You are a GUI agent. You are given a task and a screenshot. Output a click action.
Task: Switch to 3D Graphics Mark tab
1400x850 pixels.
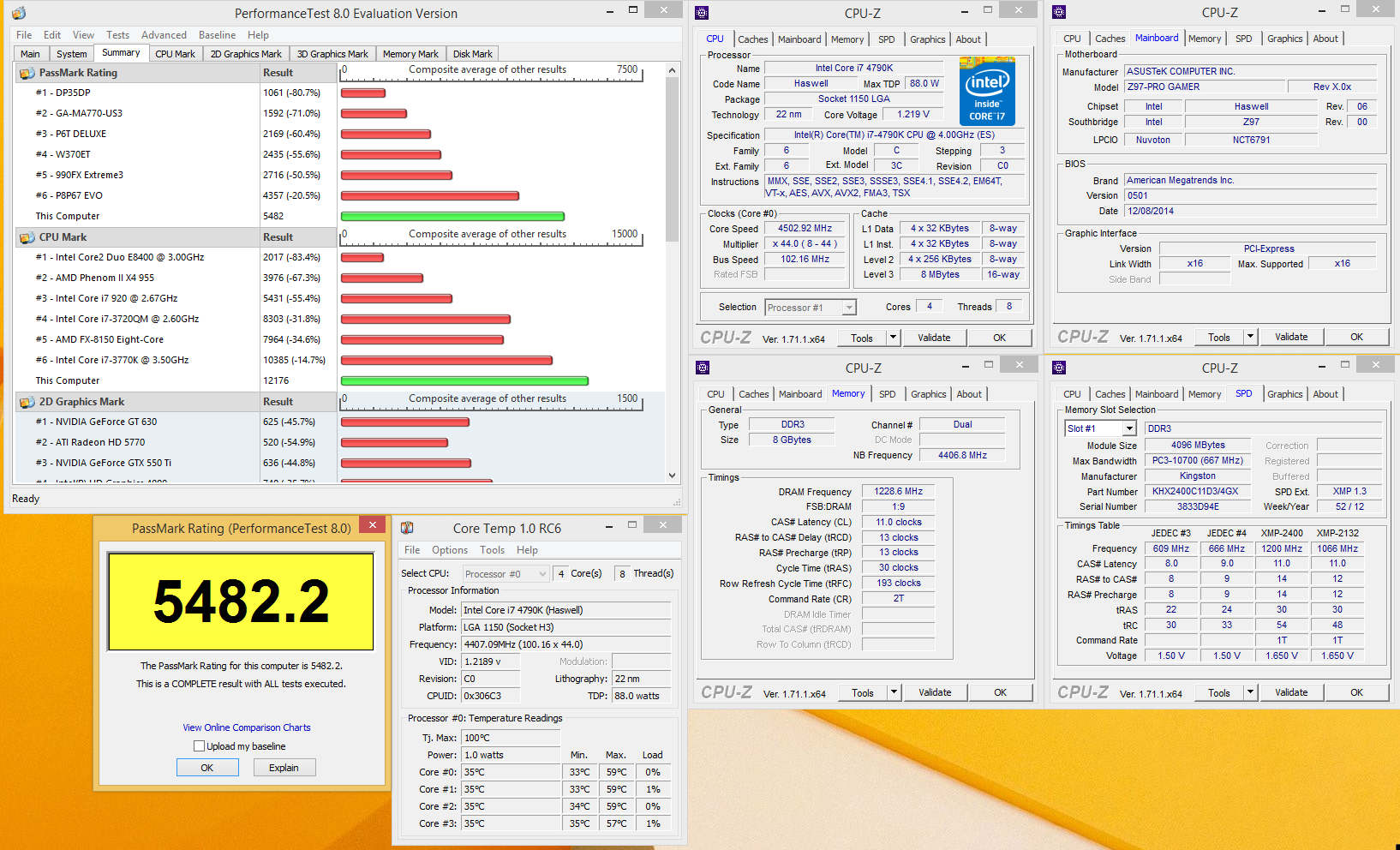pyautogui.click(x=332, y=54)
